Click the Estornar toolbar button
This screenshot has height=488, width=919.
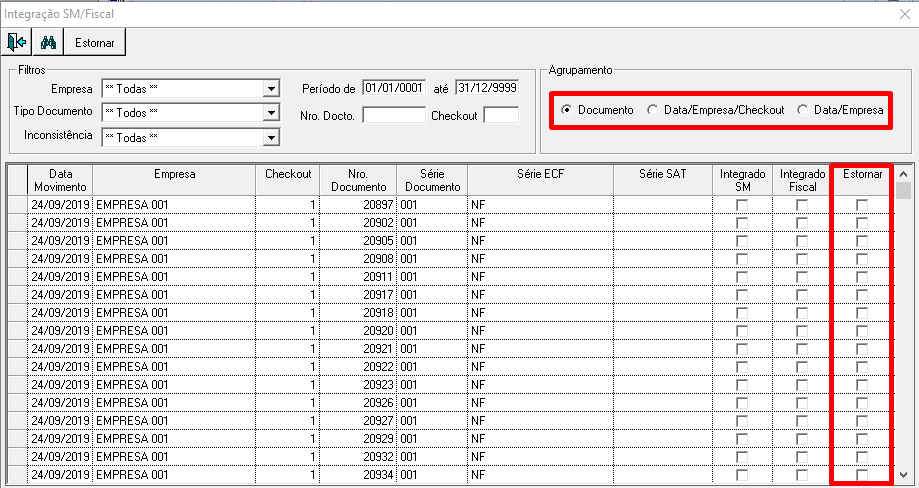(x=95, y=42)
